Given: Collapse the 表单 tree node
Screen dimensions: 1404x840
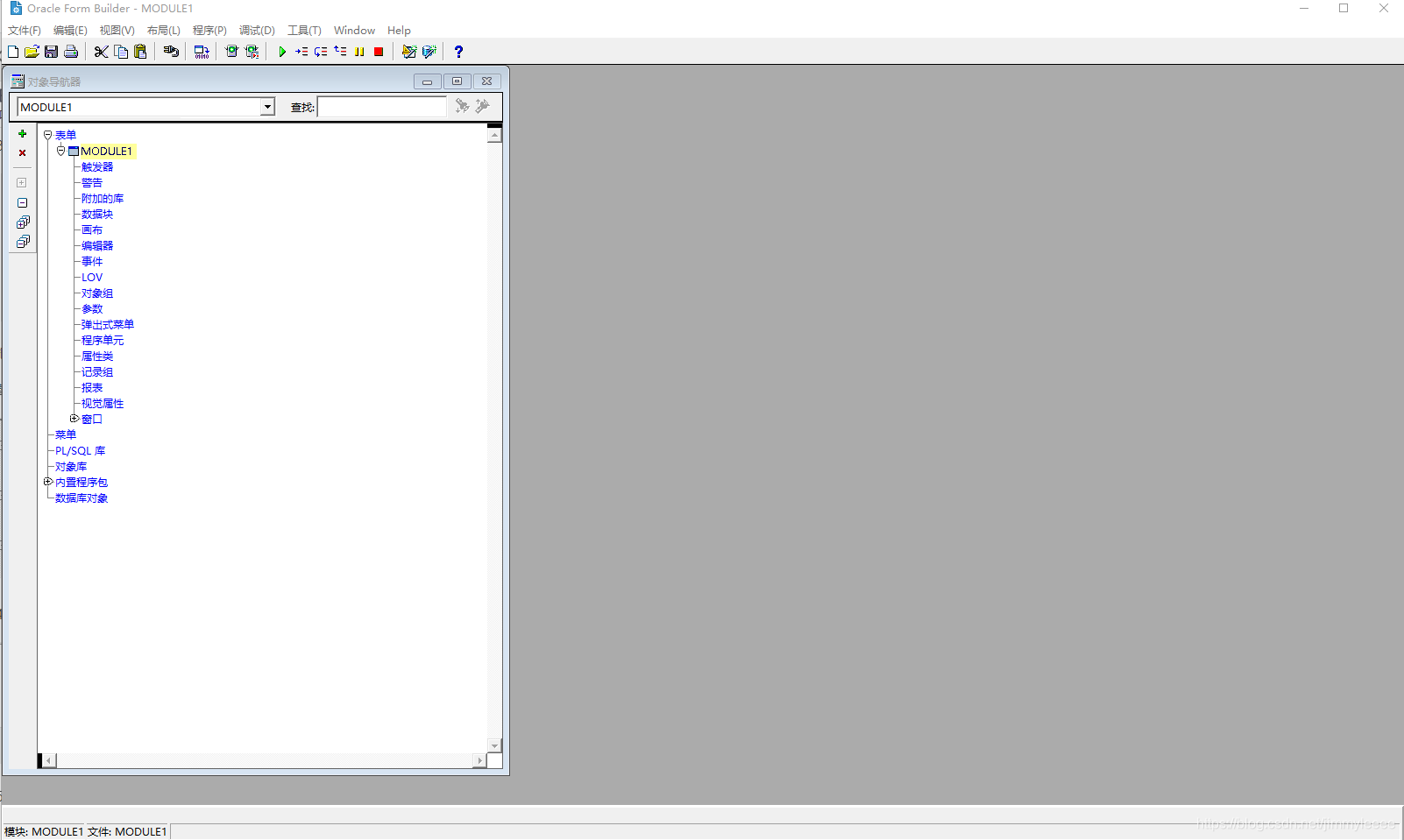Looking at the screenshot, I should coord(48,135).
